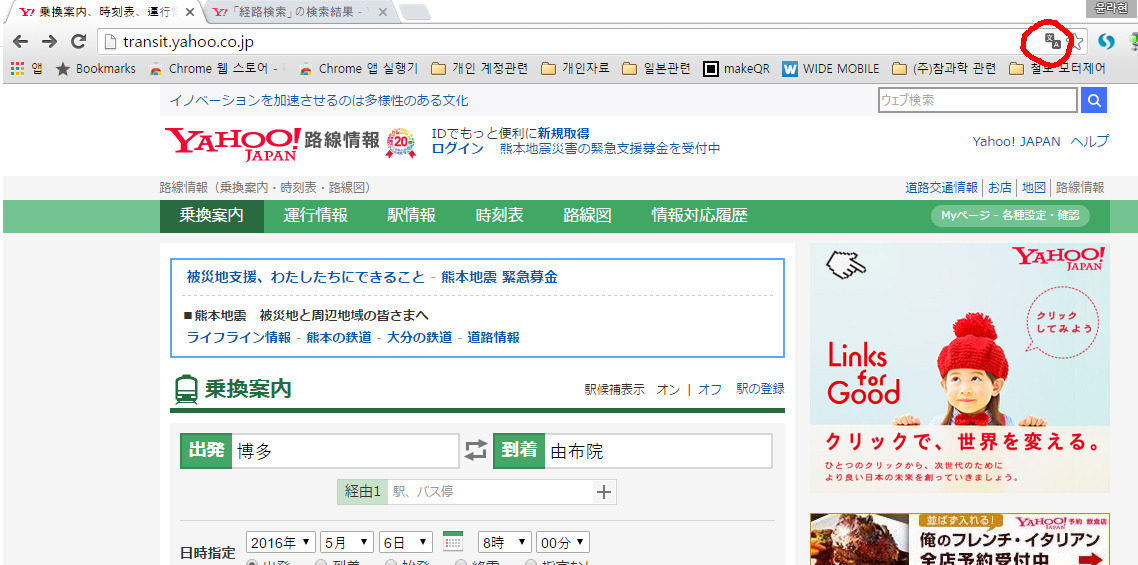Turn station suggestions オン
This screenshot has width=1138, height=565.
click(x=668, y=390)
